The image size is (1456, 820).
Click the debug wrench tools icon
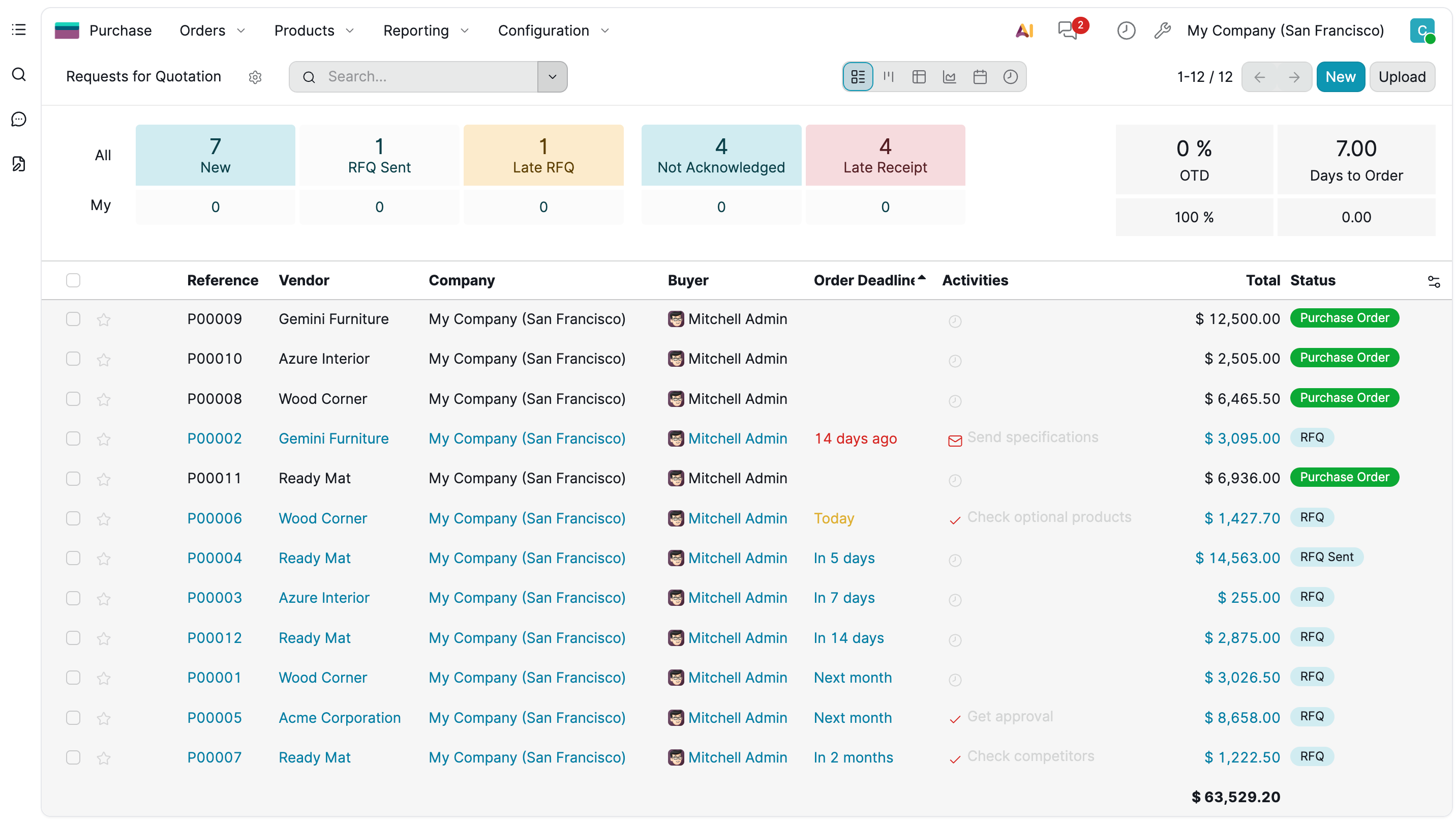coord(1162,31)
